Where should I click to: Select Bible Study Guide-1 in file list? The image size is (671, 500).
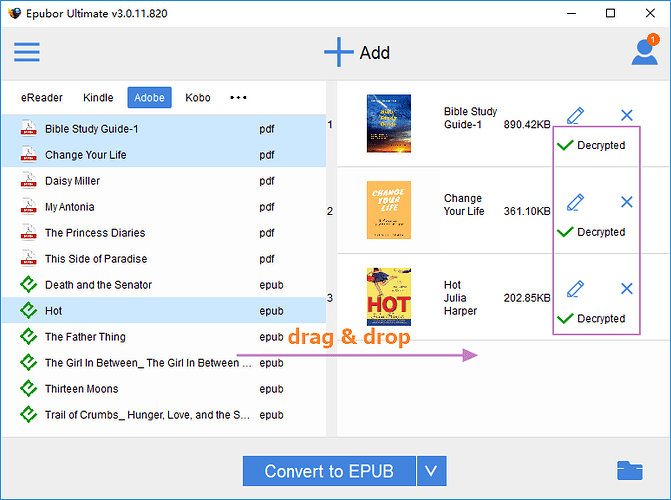click(x=164, y=128)
